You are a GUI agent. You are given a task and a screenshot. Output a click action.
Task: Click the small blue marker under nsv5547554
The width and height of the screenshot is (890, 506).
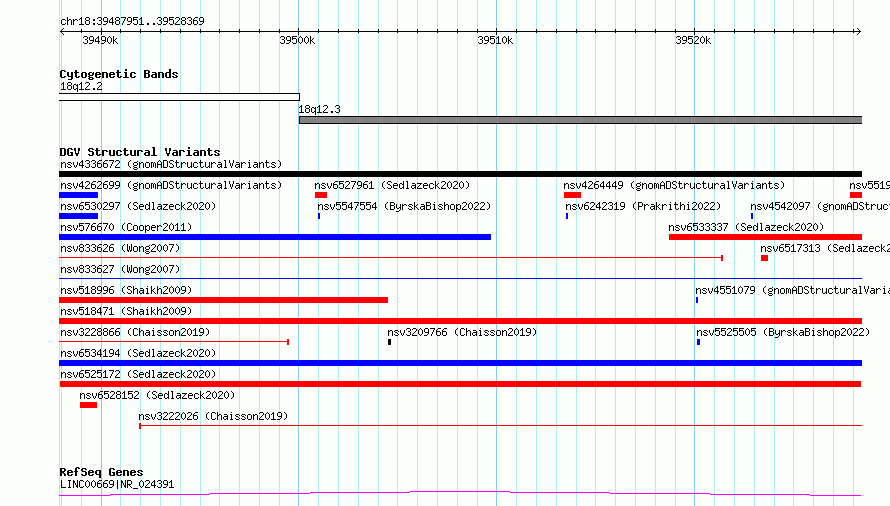click(319, 216)
